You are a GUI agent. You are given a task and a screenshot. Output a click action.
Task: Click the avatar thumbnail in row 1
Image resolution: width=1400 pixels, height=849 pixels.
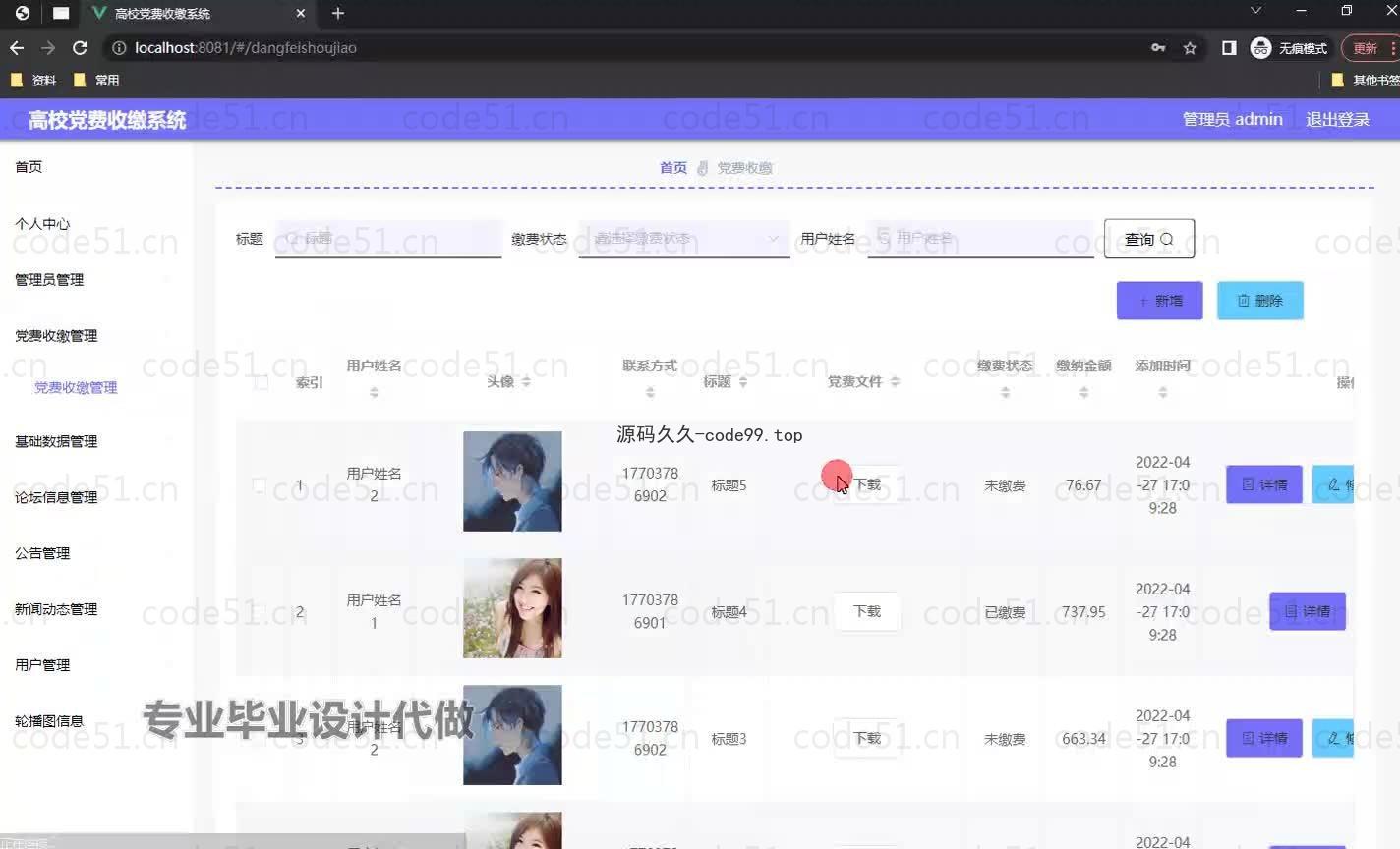(512, 481)
